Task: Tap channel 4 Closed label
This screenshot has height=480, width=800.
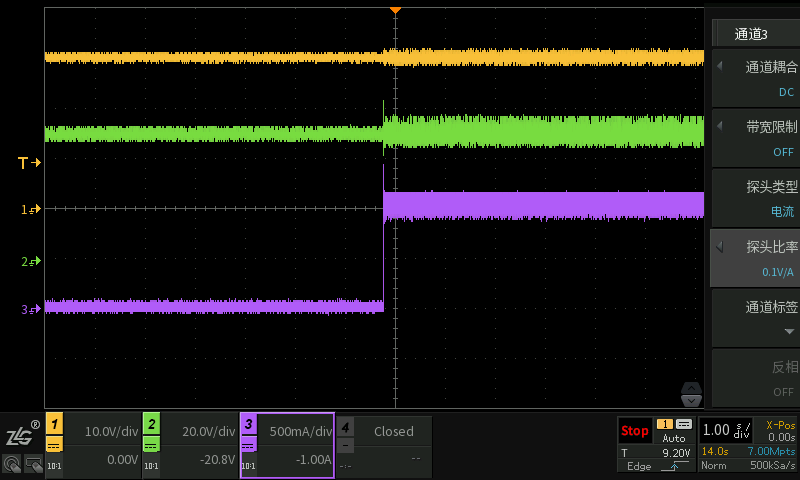Action: (x=394, y=432)
